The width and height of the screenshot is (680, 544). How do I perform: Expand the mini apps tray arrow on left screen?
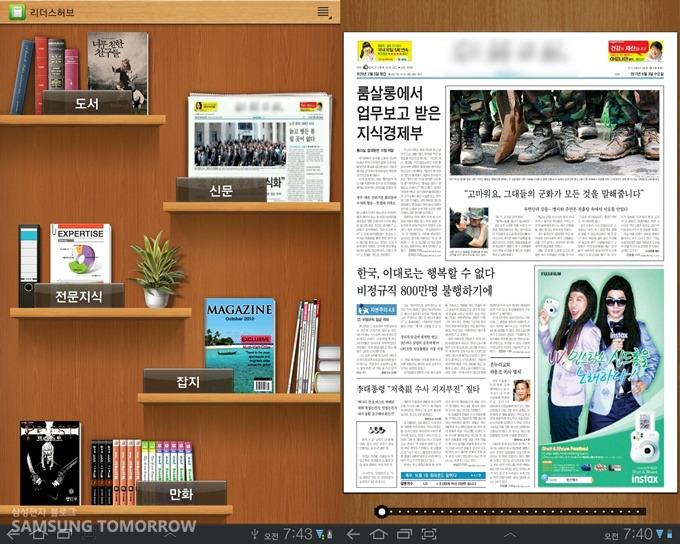point(170,535)
